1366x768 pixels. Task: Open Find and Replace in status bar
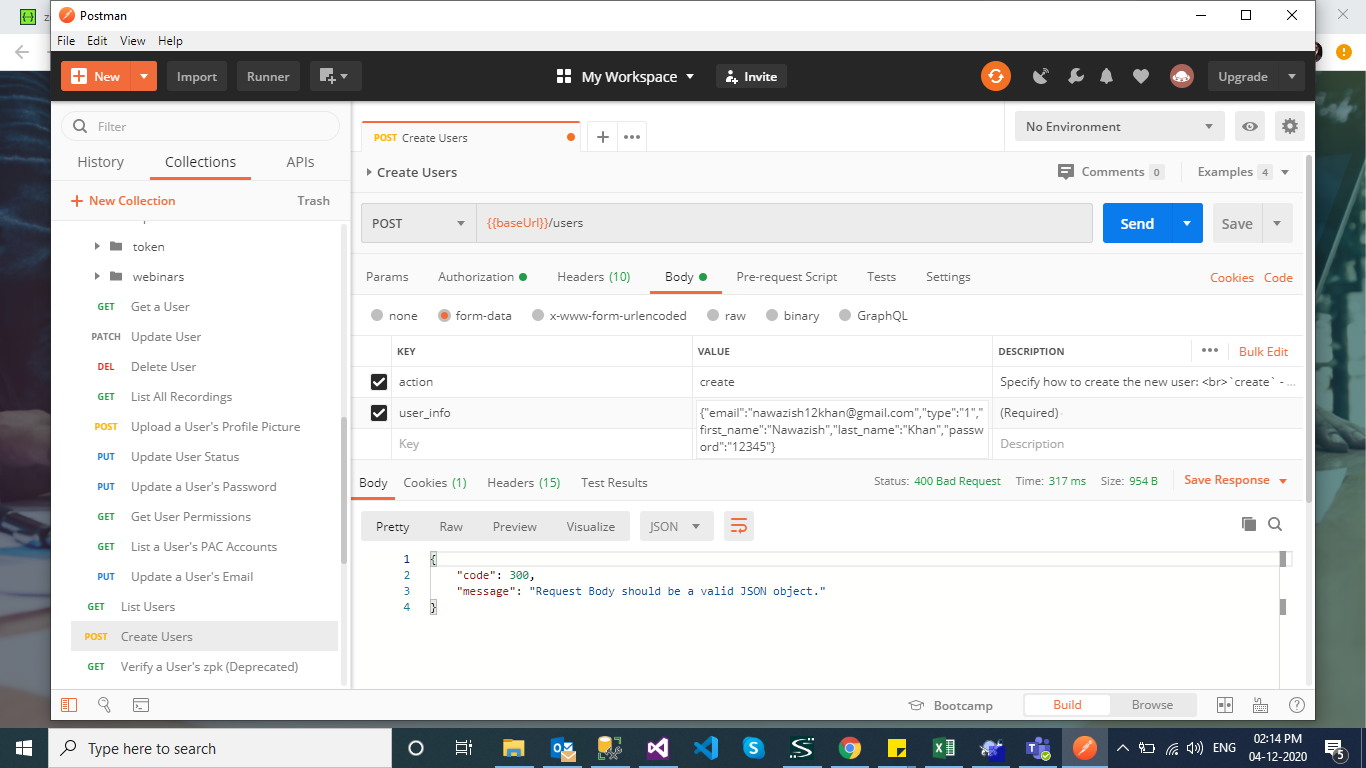point(104,705)
